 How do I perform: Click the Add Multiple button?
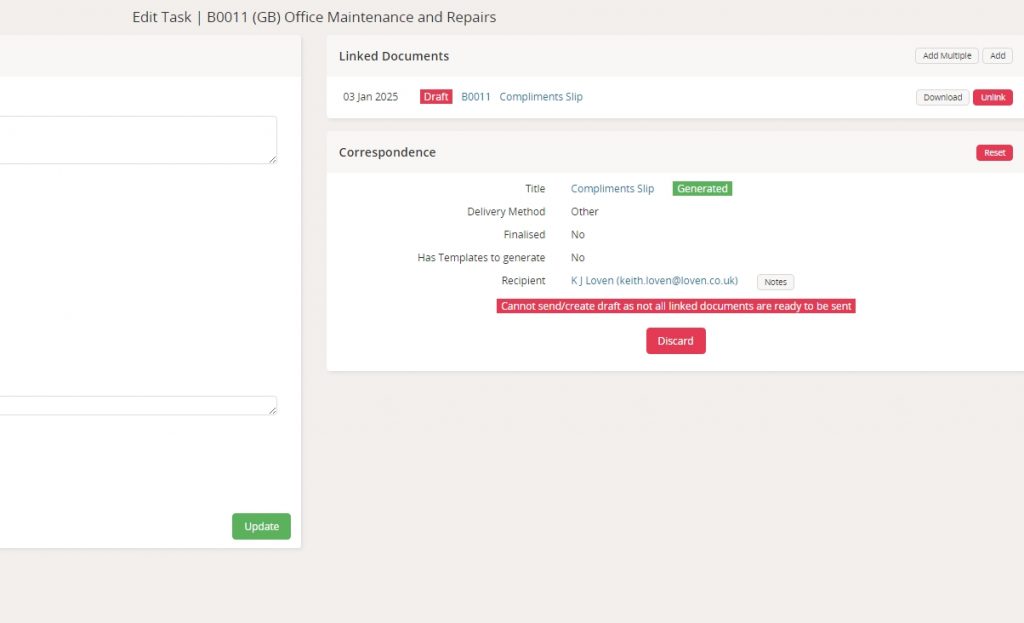(946, 56)
